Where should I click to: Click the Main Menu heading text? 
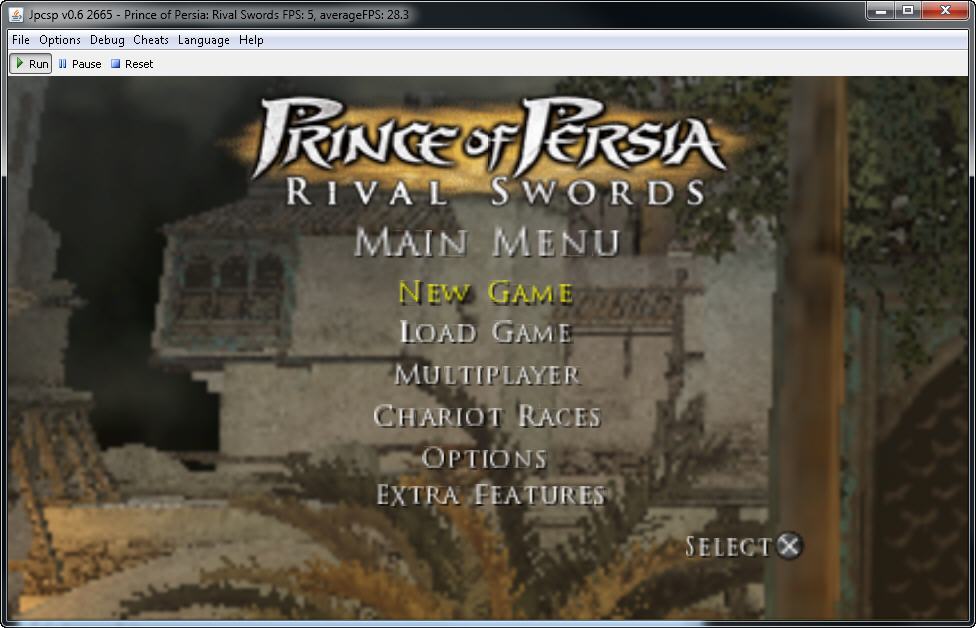[x=487, y=242]
